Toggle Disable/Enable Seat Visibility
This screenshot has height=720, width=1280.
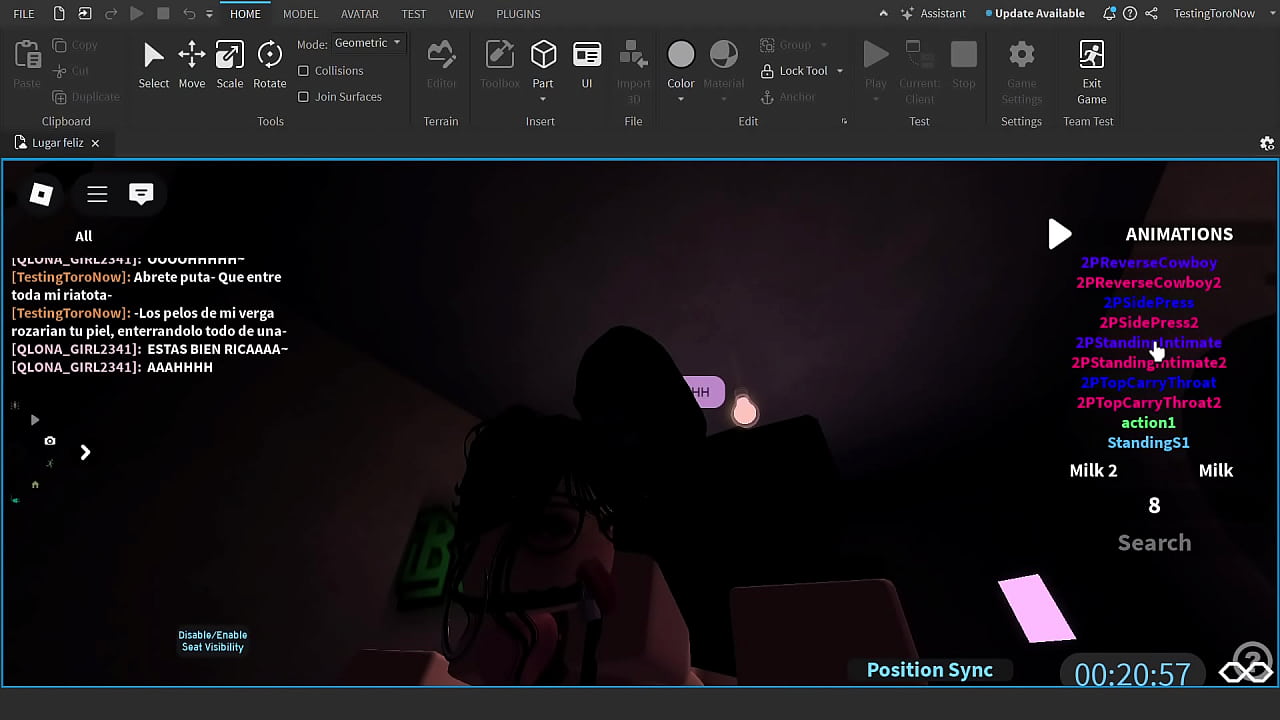(212, 641)
